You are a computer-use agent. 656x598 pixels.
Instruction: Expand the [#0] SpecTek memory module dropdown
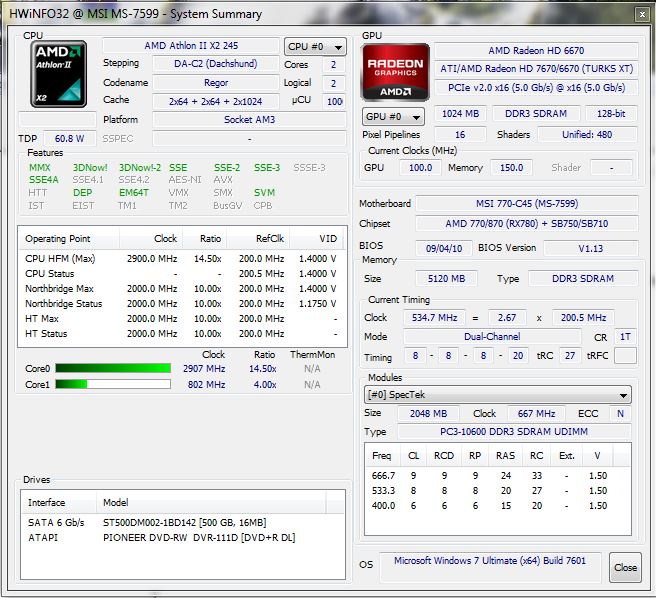pyautogui.click(x=497, y=395)
